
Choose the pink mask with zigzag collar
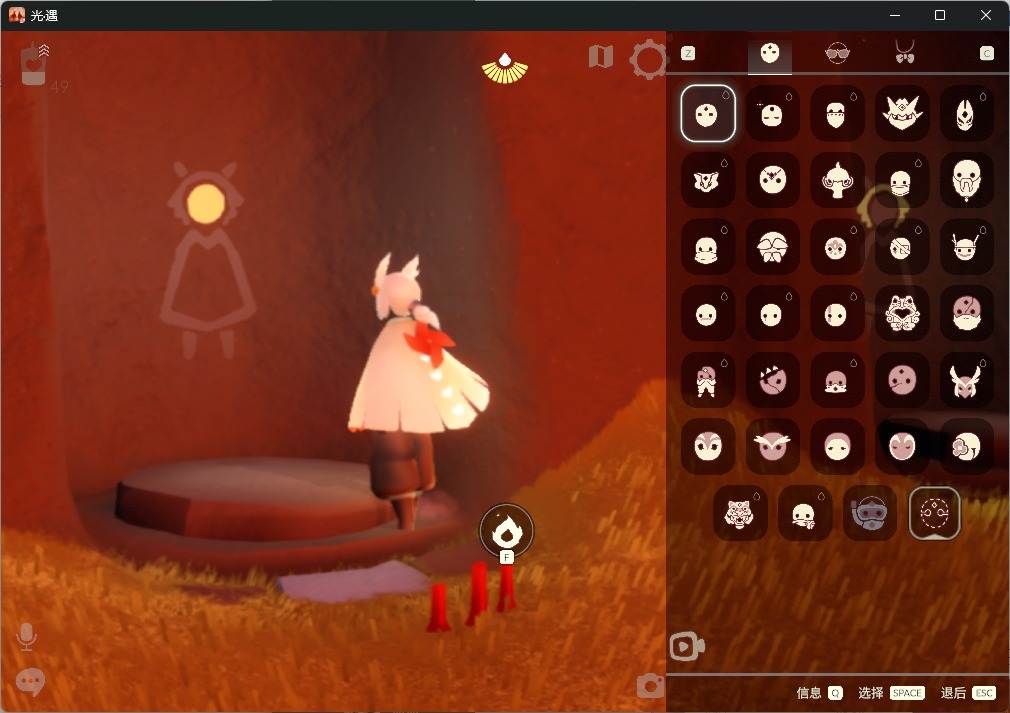coord(837,380)
